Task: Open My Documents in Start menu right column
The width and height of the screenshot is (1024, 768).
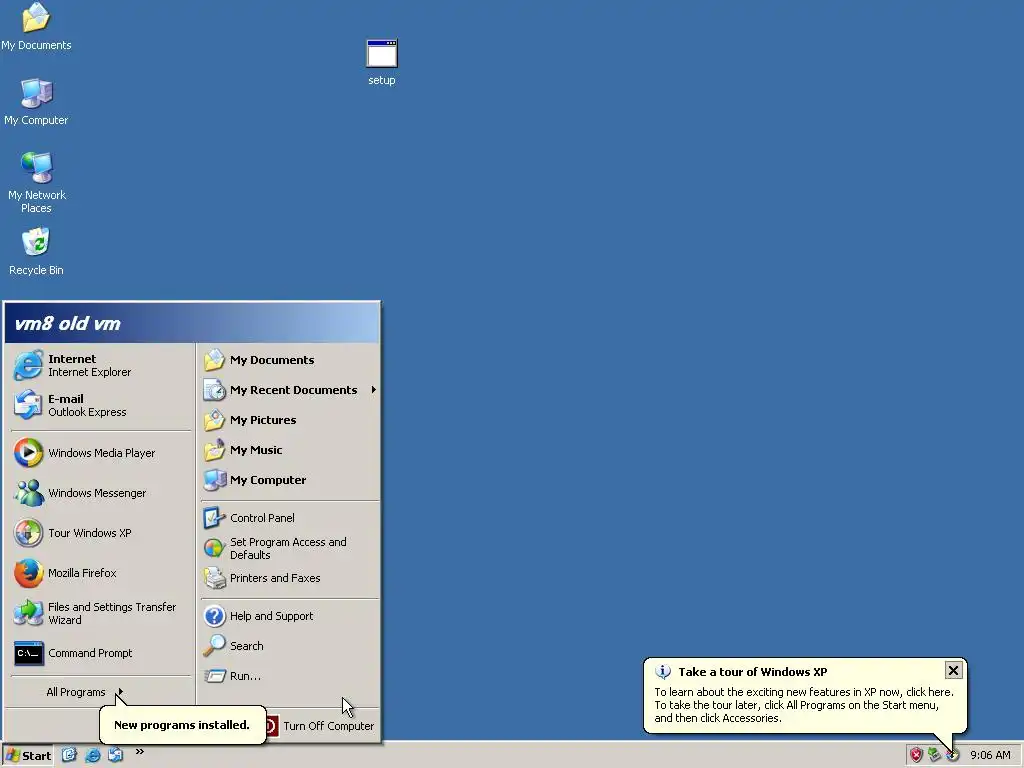Action: click(x=289, y=360)
